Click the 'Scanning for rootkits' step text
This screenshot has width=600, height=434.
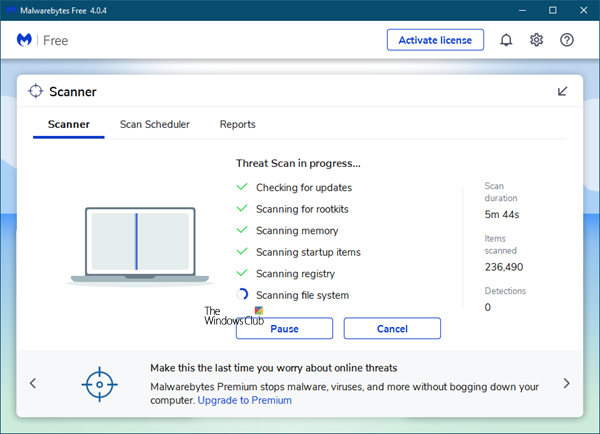[x=302, y=209]
